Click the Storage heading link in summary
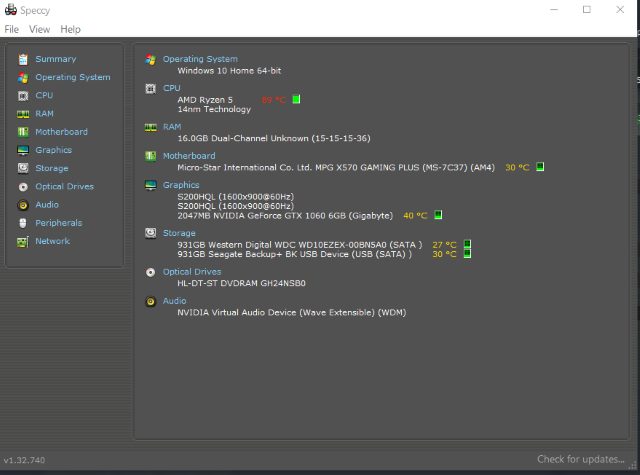This screenshot has height=475, width=640. 179,233
